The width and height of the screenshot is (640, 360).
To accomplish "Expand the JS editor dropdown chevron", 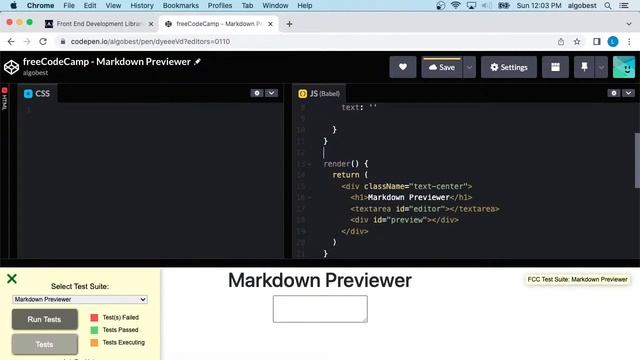I will [x=629, y=93].
